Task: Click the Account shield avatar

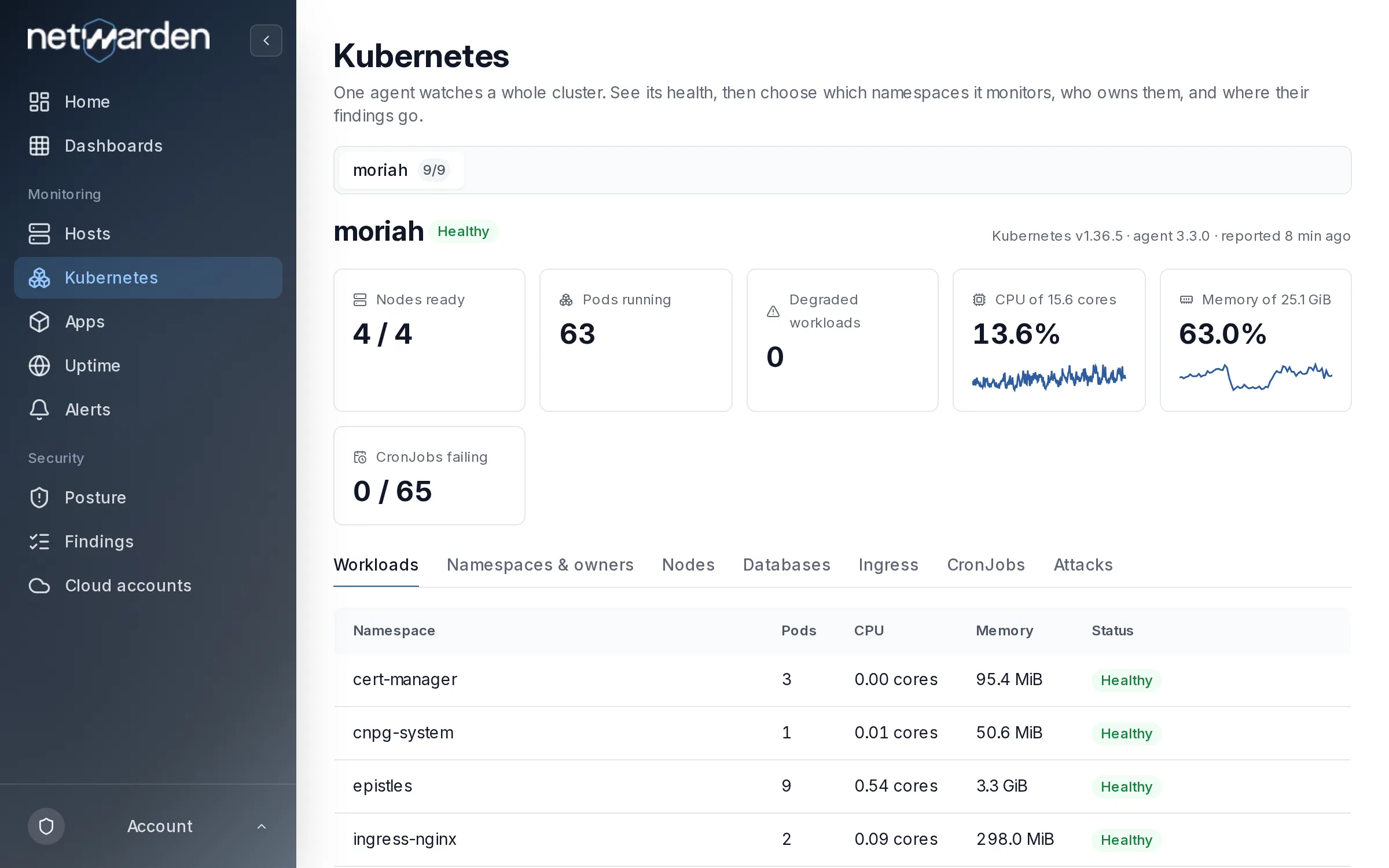Action: (46, 826)
